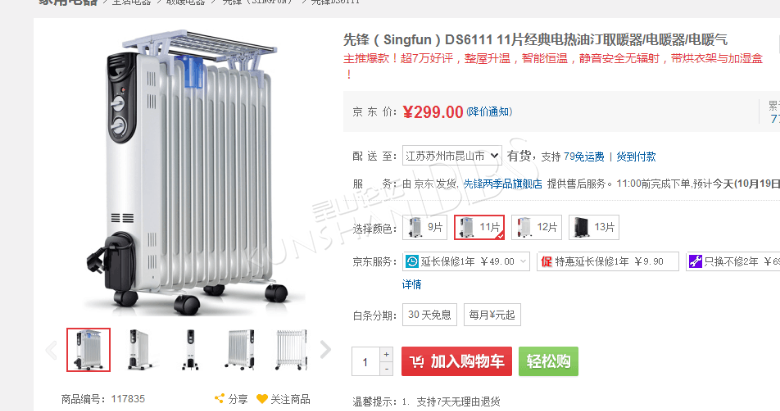780x411 pixels.
Task: Select the 11片 color swatch
Action: [480, 227]
